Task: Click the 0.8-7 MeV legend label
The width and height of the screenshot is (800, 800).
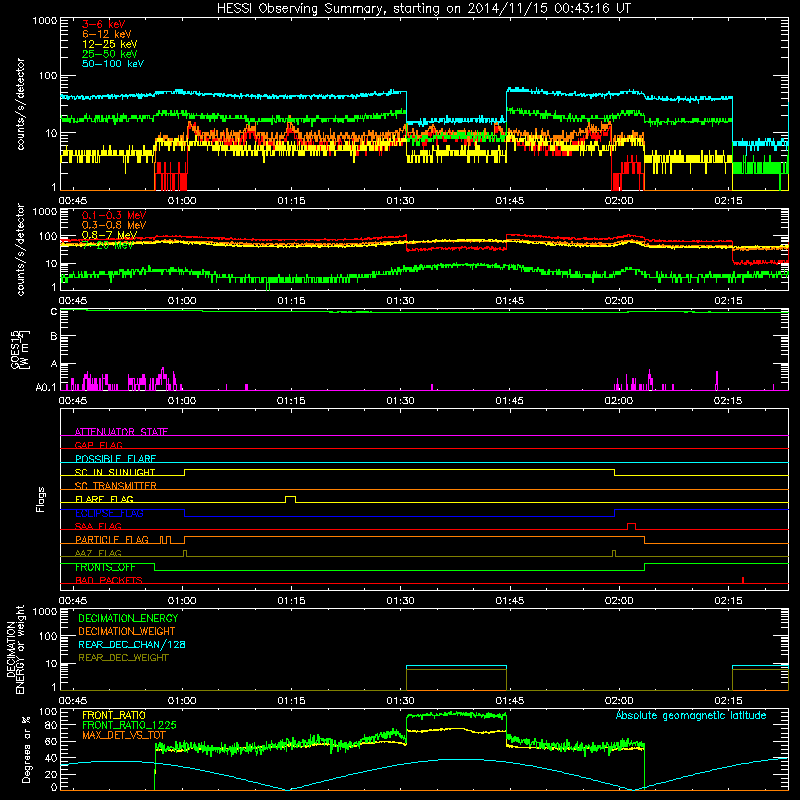Action: coord(110,235)
